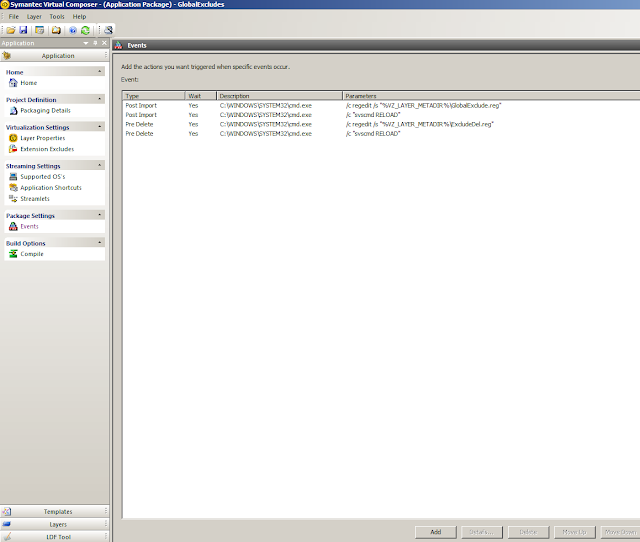The image size is (640, 542).
Task: Sort events by Type column header
Action: pos(153,96)
